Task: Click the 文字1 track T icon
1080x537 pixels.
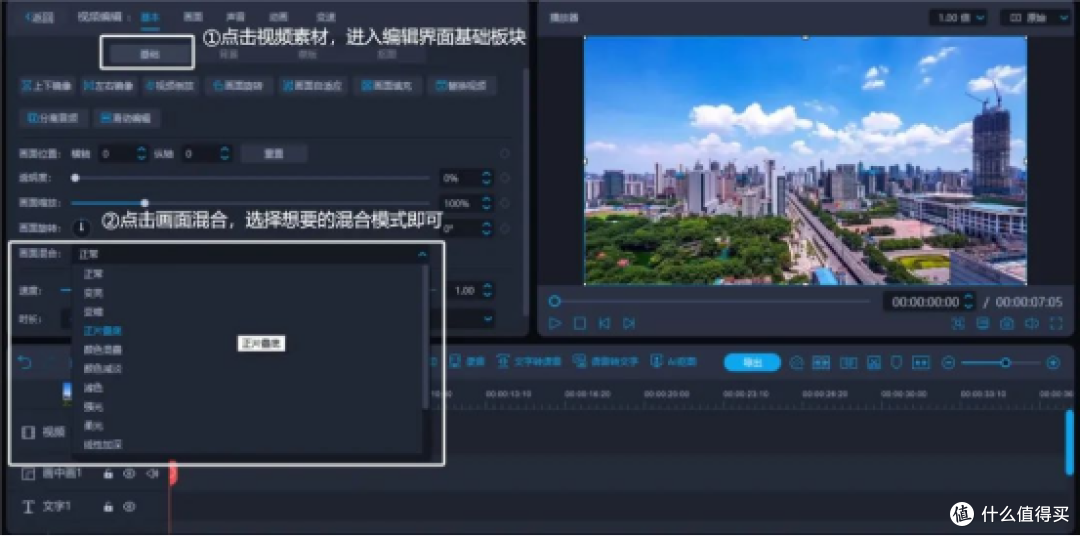Action: point(28,507)
